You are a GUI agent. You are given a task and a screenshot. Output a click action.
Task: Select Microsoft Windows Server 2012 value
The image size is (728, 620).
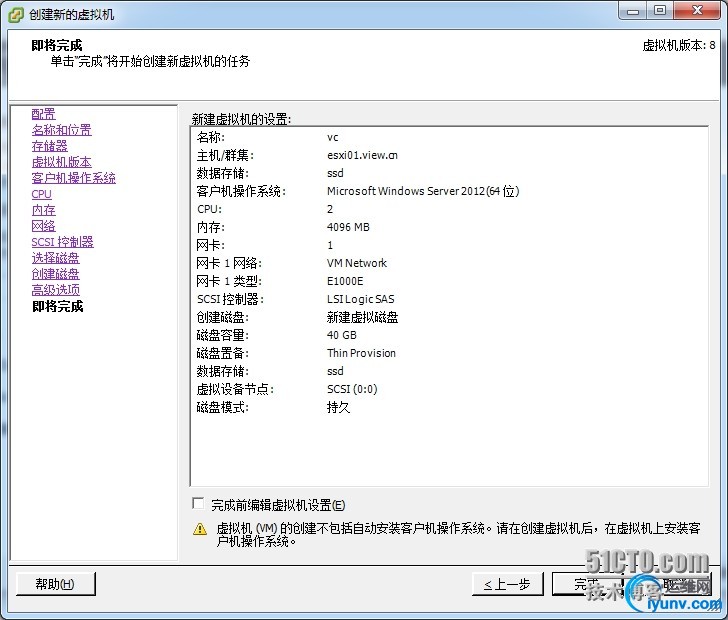(423, 191)
